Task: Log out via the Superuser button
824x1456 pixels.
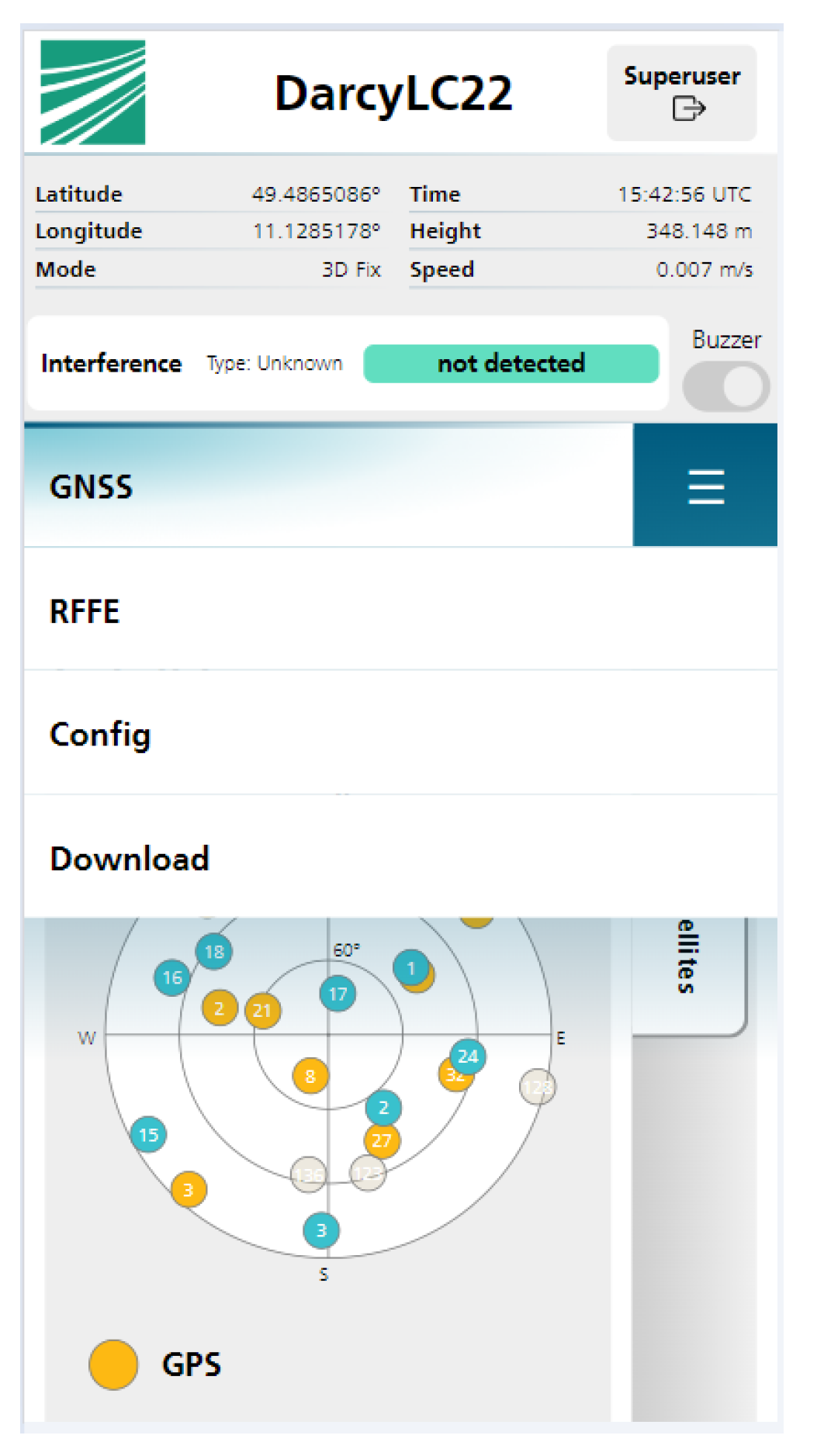Action: 681,93
